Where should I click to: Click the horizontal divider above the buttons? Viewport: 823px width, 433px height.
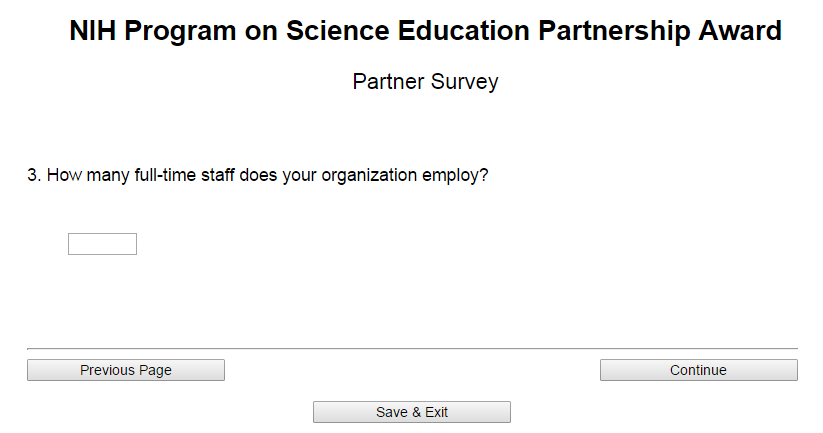coord(412,348)
